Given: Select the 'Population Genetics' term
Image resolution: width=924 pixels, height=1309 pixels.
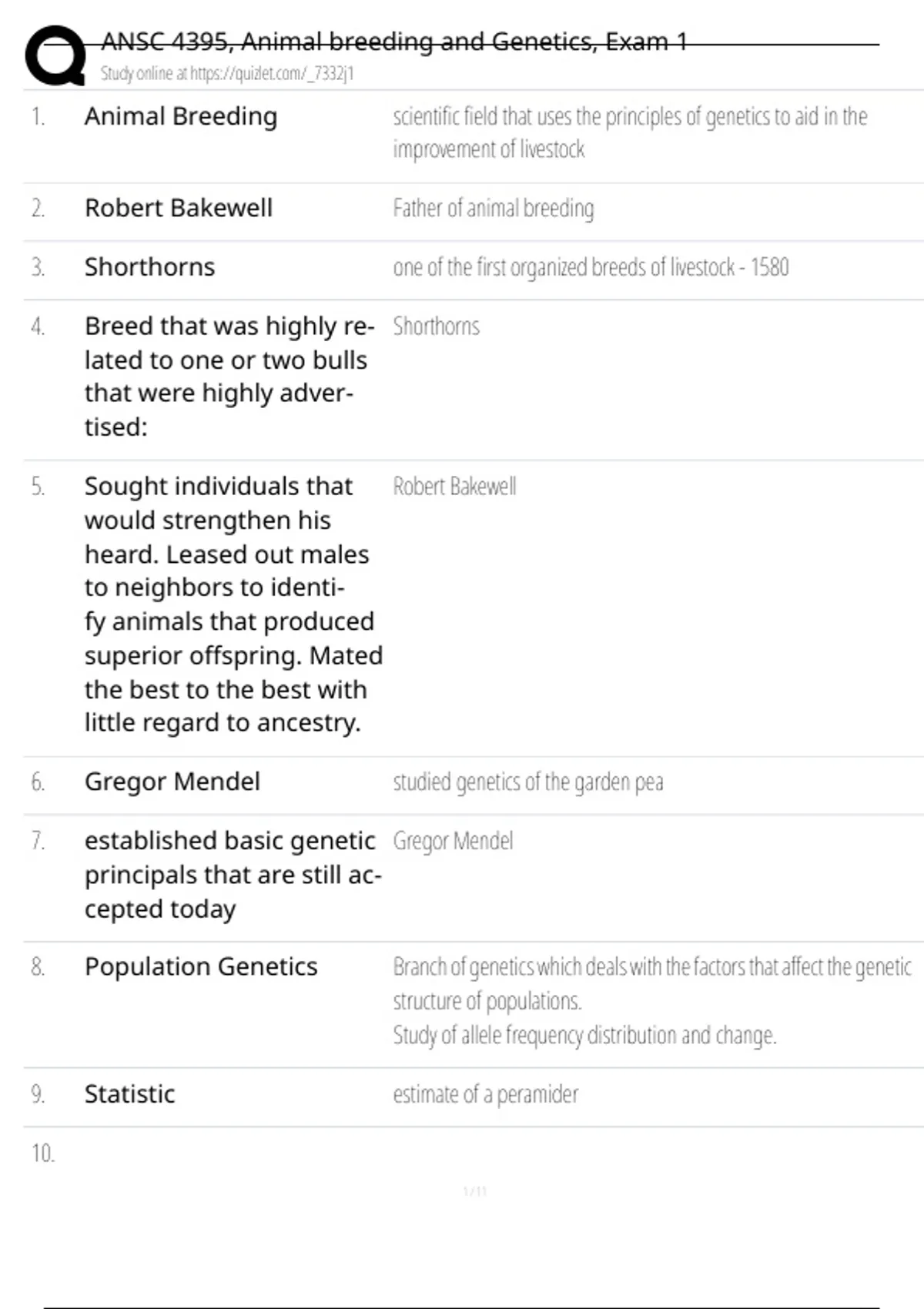Looking at the screenshot, I should point(201,966).
